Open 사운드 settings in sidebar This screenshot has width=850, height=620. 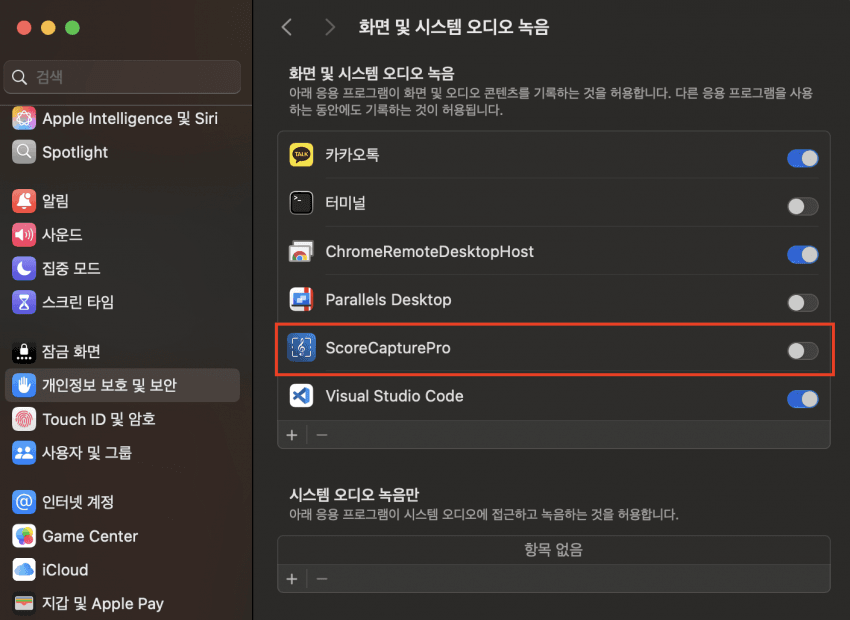click(x=62, y=235)
